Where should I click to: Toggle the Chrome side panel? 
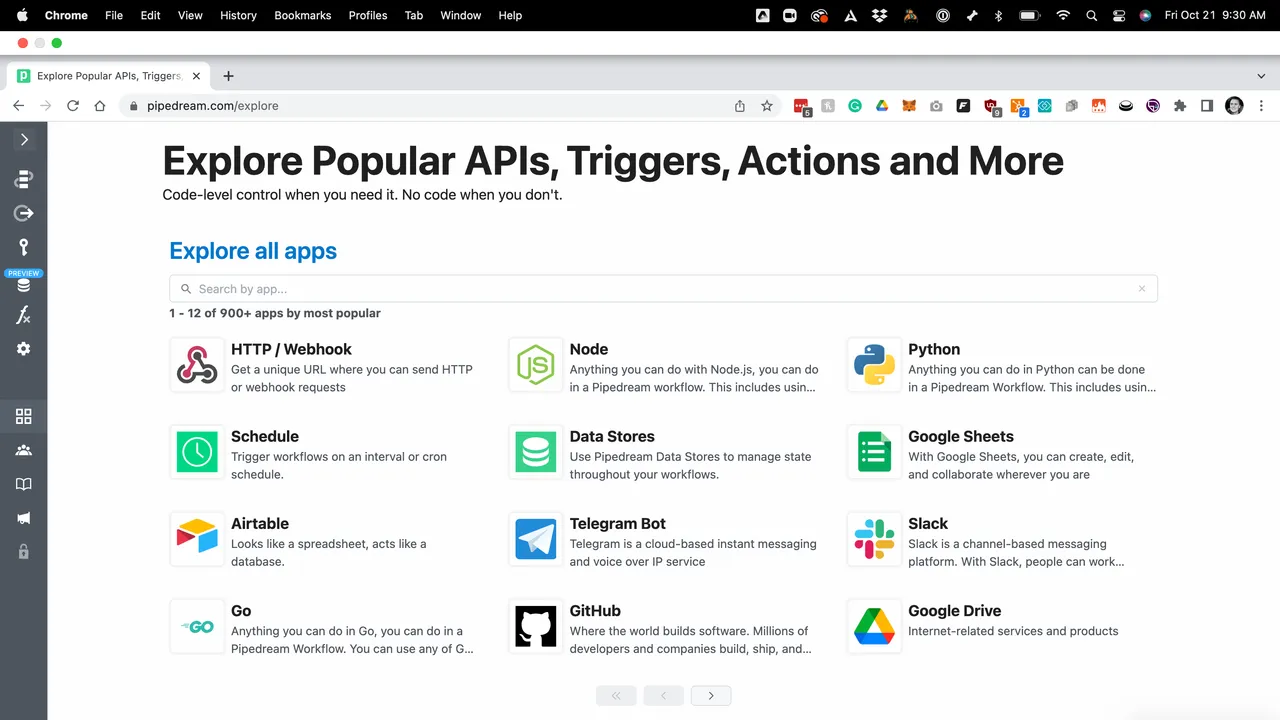1207,106
